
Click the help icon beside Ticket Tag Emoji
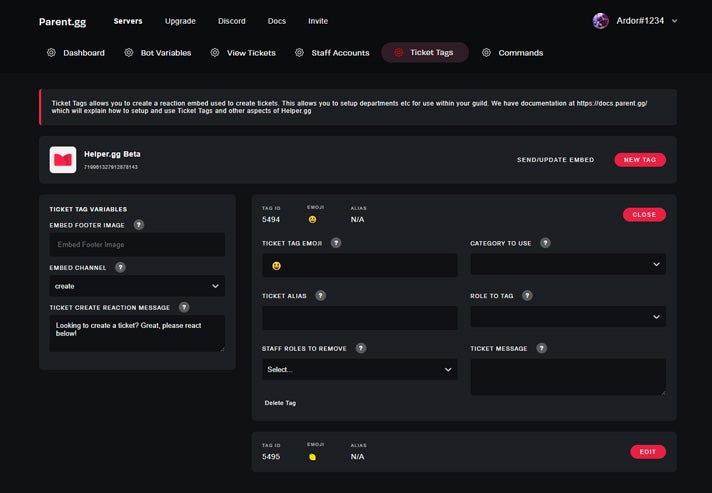[336, 243]
